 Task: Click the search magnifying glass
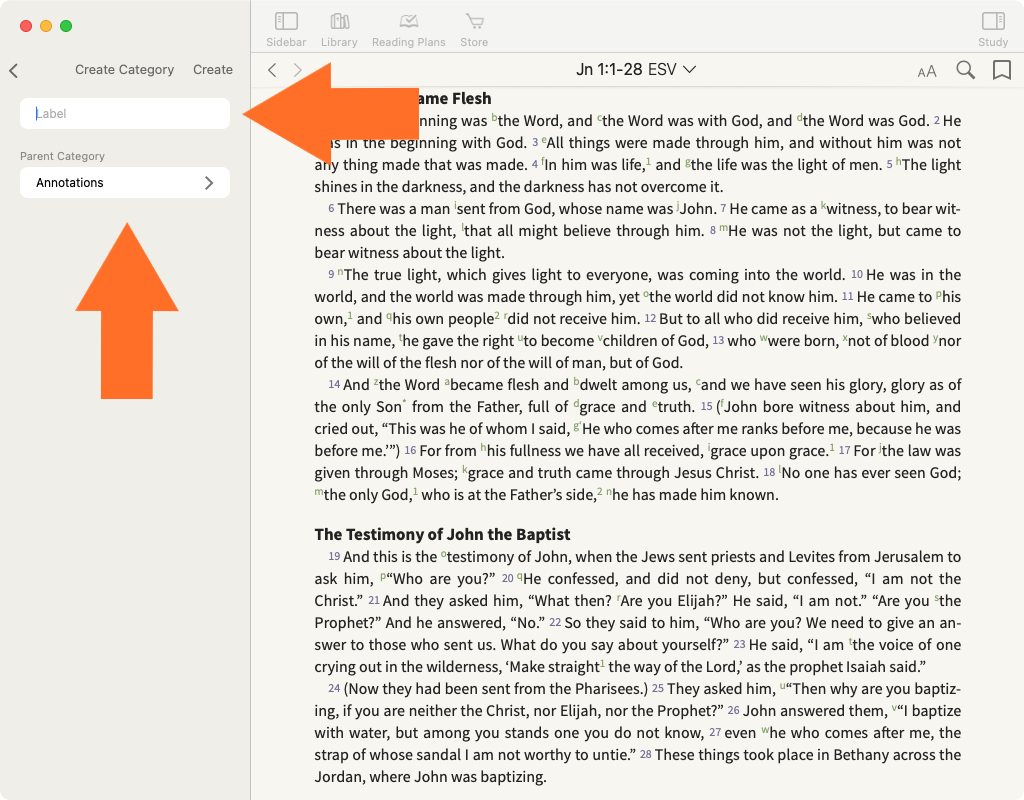pyautogui.click(x=965, y=70)
